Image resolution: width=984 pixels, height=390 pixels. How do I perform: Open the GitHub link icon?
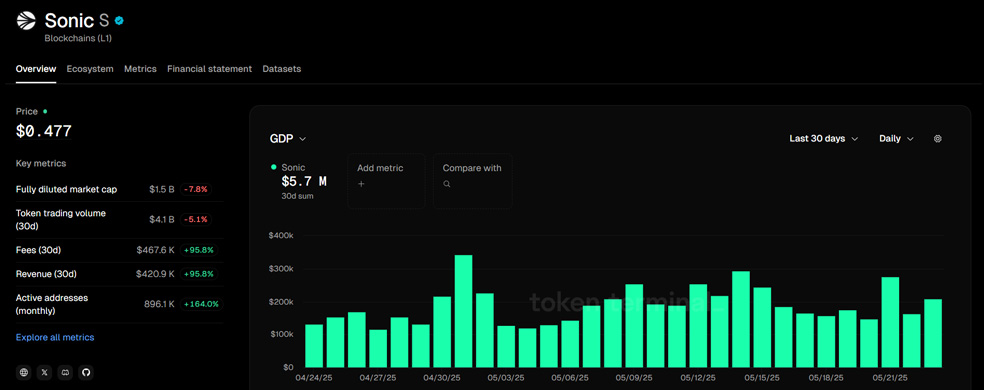pyautogui.click(x=86, y=372)
